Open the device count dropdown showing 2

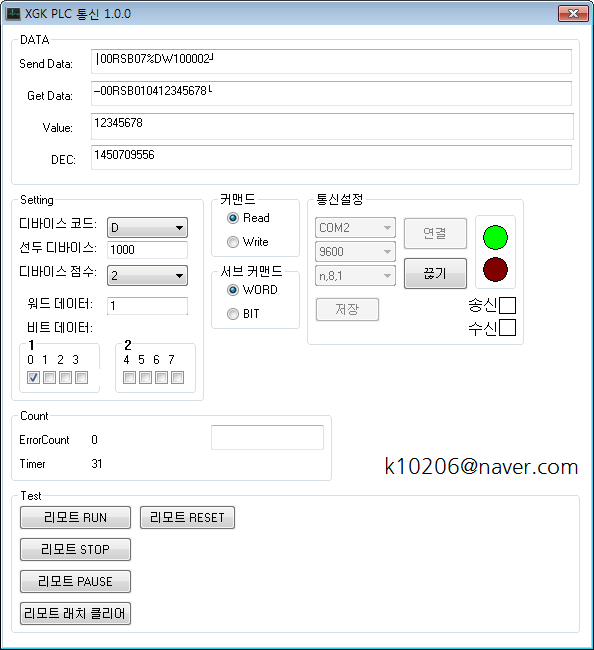(147, 276)
